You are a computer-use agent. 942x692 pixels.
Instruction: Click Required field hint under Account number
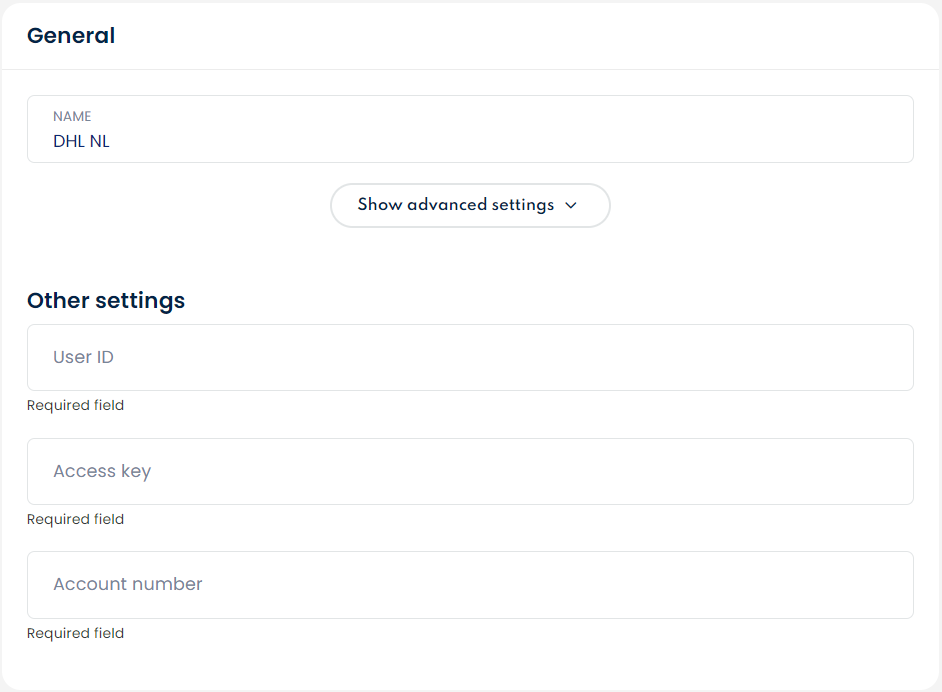pyautogui.click(x=76, y=634)
